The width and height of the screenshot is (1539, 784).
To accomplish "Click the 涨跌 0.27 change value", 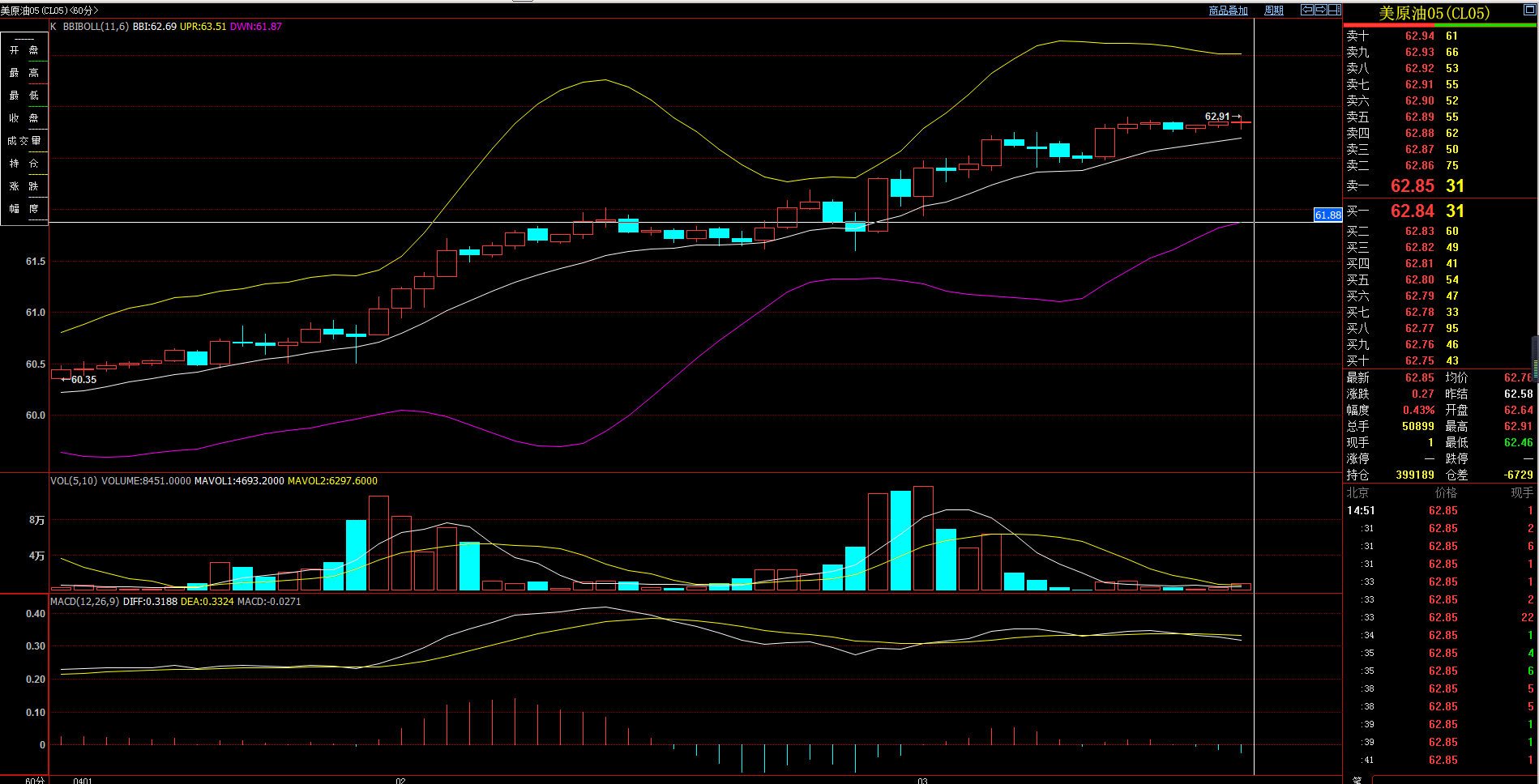I will (1423, 394).
